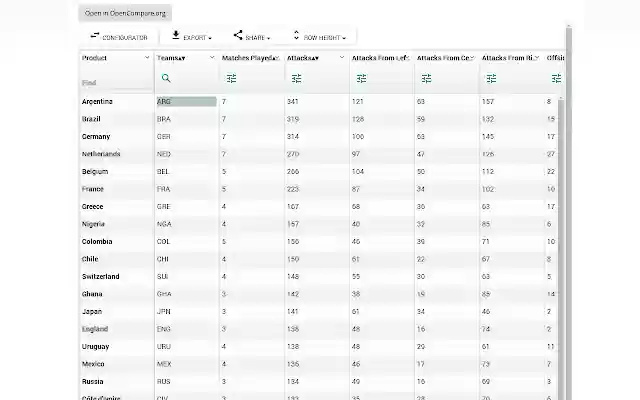Expand the Attacks From Centre column chevron
This screenshot has height=400, width=640.
click(472, 58)
